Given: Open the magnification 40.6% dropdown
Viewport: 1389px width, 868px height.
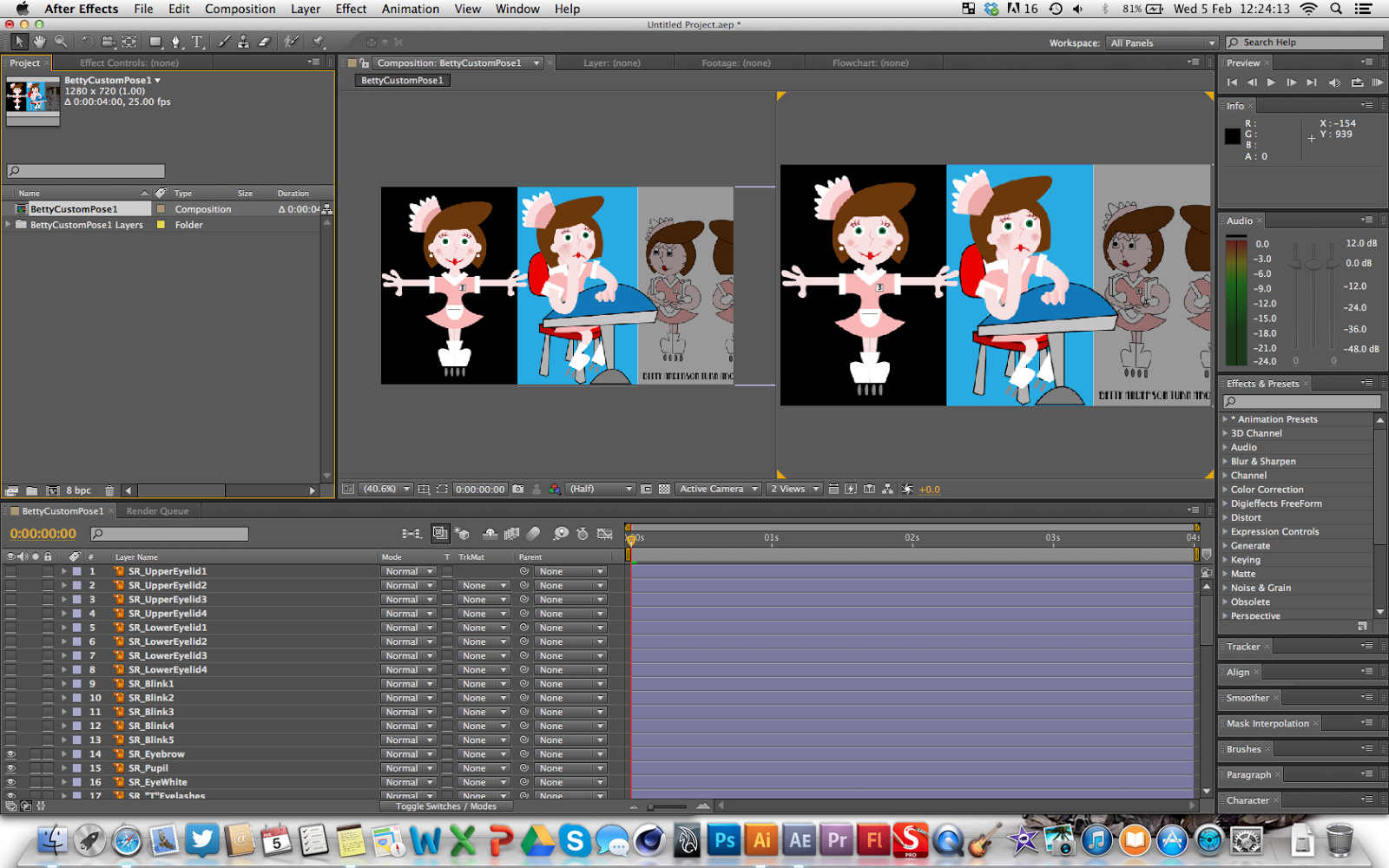Looking at the screenshot, I should tap(386, 489).
